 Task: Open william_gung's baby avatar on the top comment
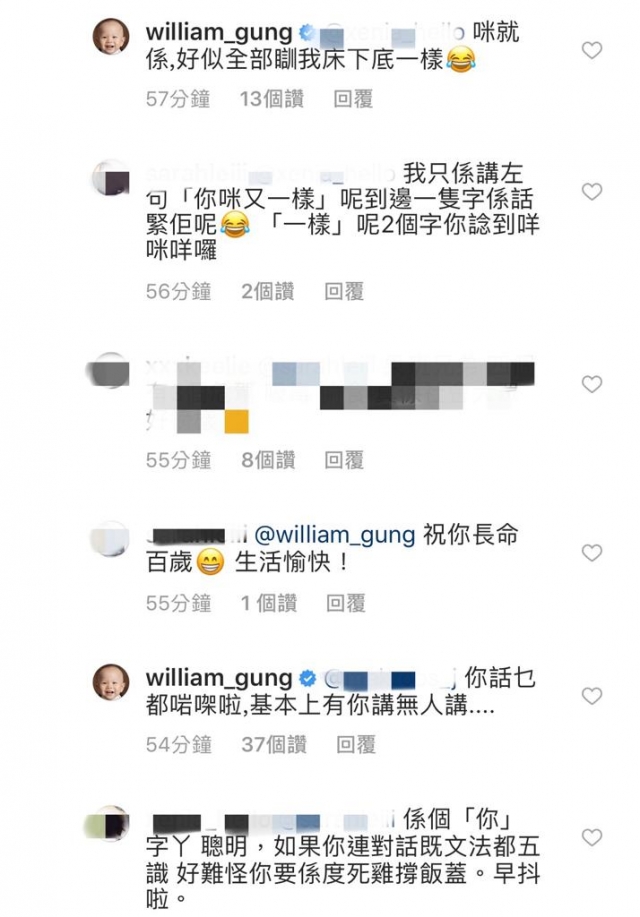coord(111,36)
